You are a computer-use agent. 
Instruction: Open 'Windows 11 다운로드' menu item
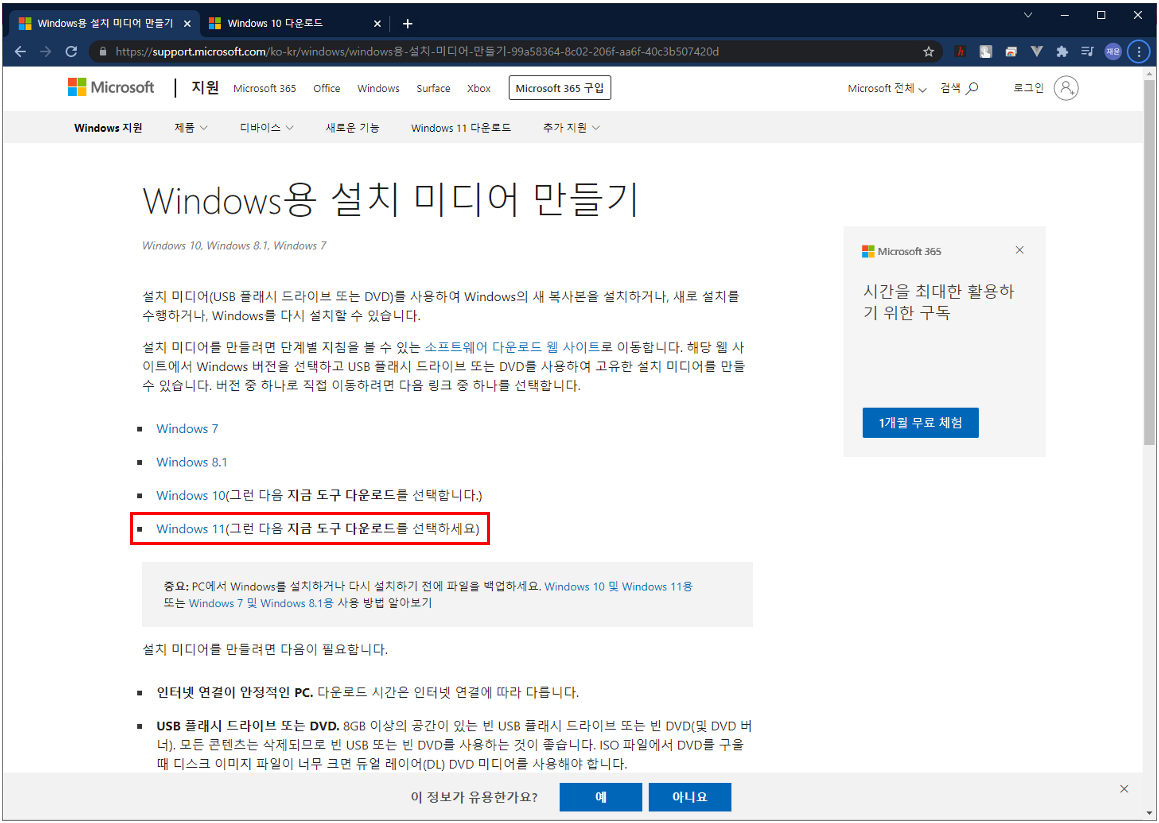point(460,128)
